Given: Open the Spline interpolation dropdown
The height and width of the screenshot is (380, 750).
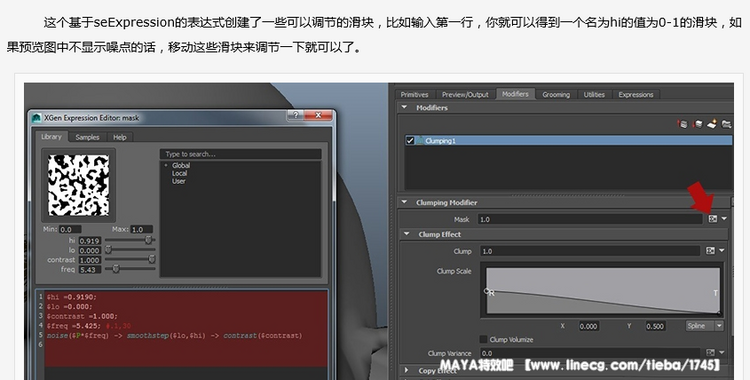Looking at the screenshot, I should click(705, 325).
